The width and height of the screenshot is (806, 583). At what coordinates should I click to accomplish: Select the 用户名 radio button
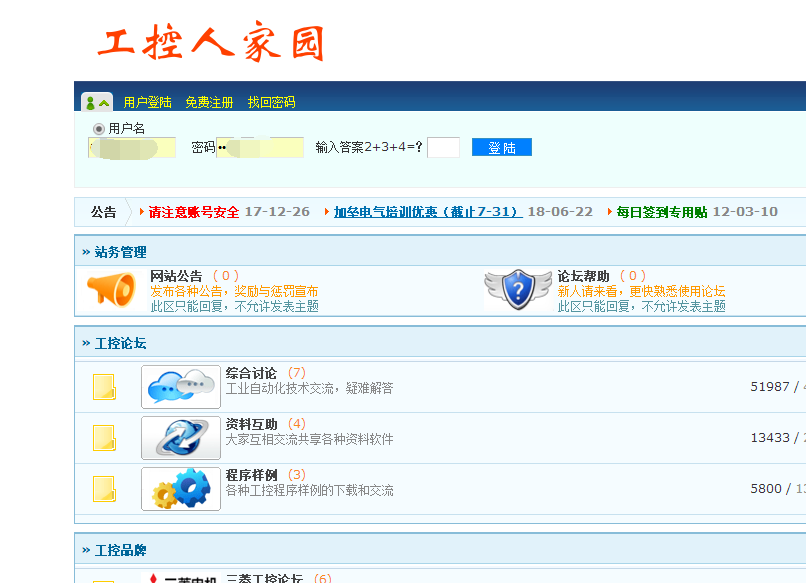tap(99, 129)
